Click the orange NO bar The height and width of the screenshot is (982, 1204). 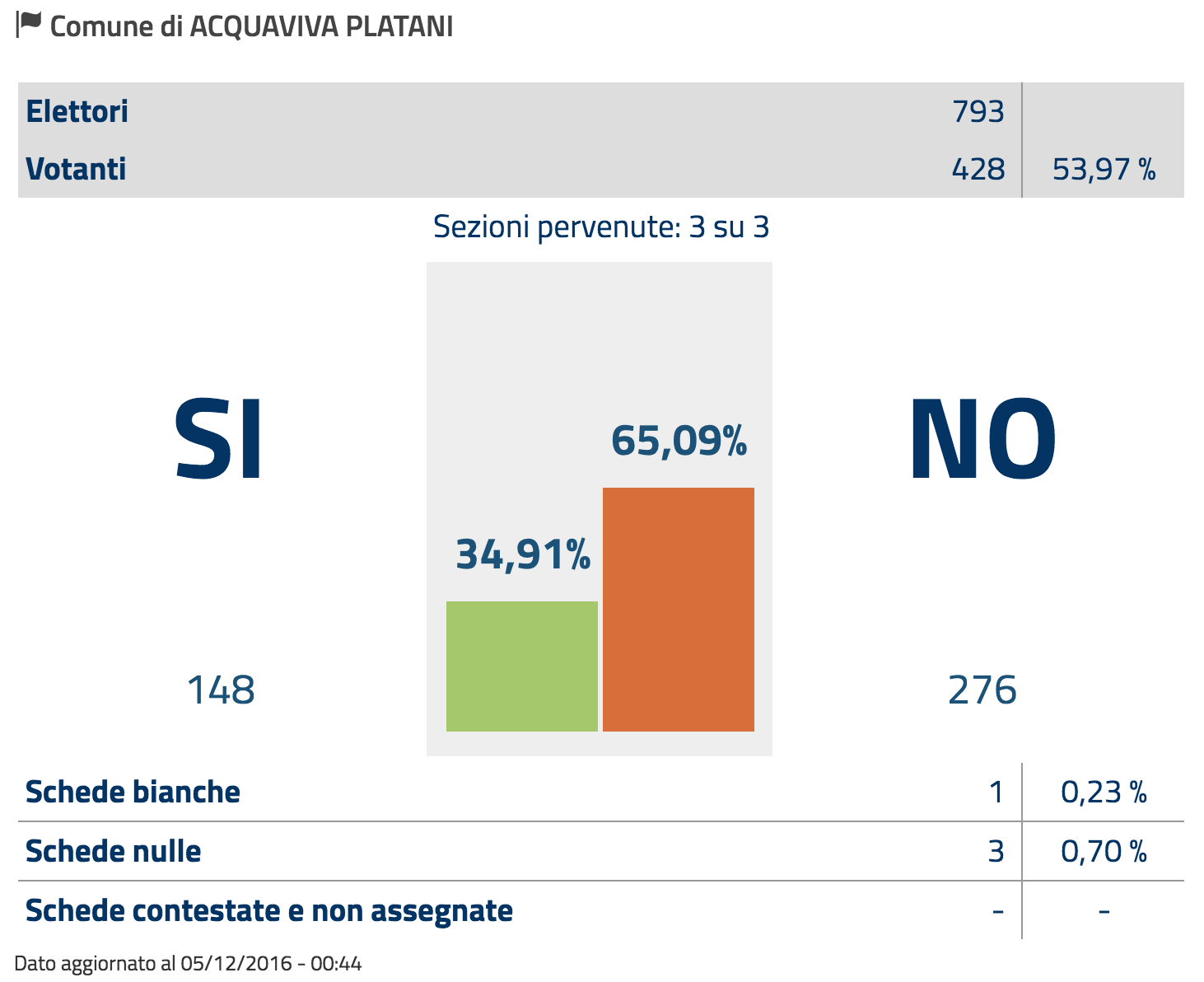pos(679,610)
